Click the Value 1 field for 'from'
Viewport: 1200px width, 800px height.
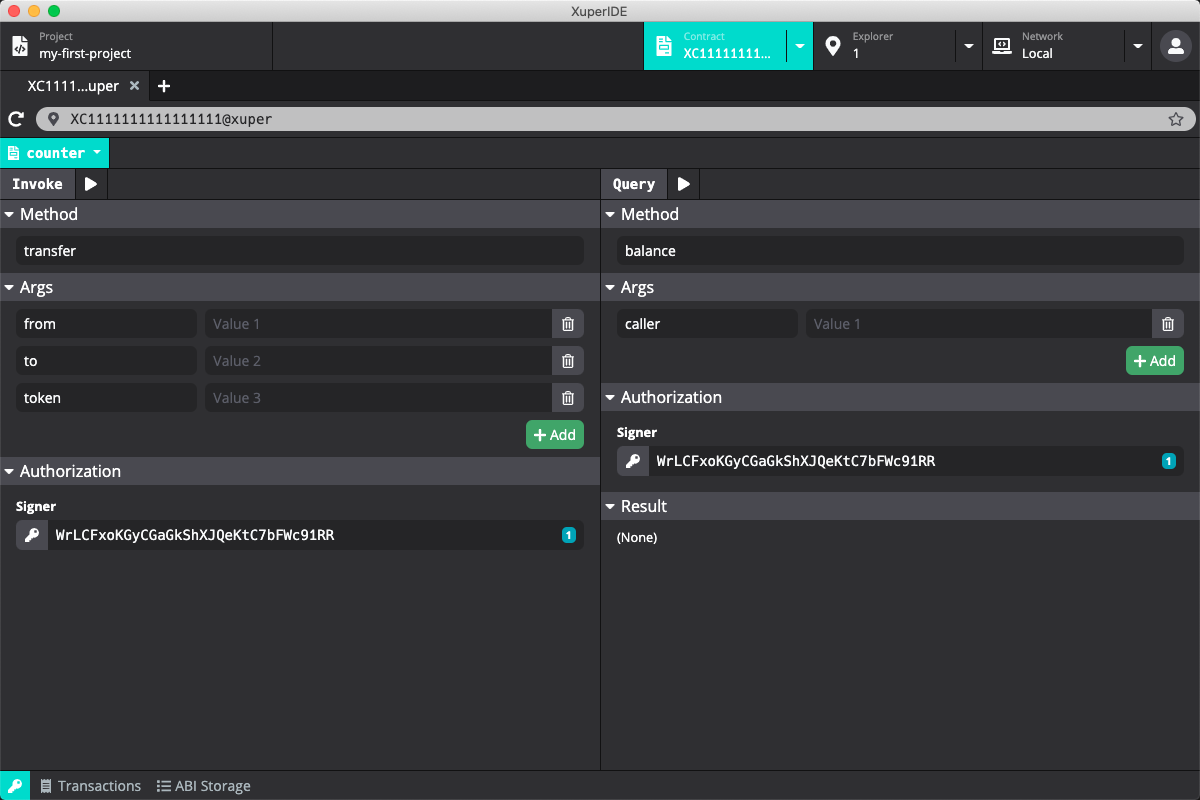coord(378,324)
